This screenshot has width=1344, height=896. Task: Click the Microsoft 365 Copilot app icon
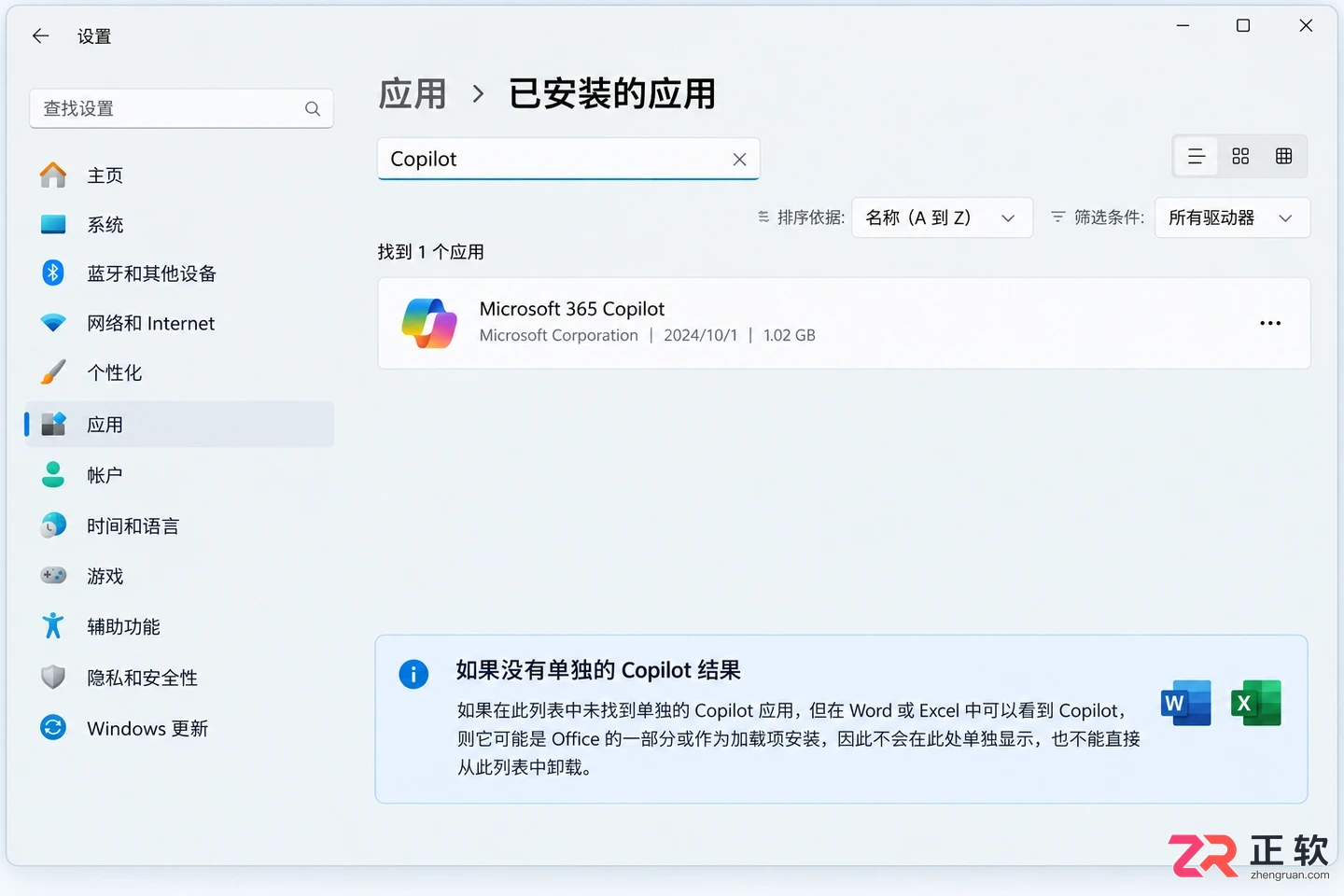coord(429,323)
